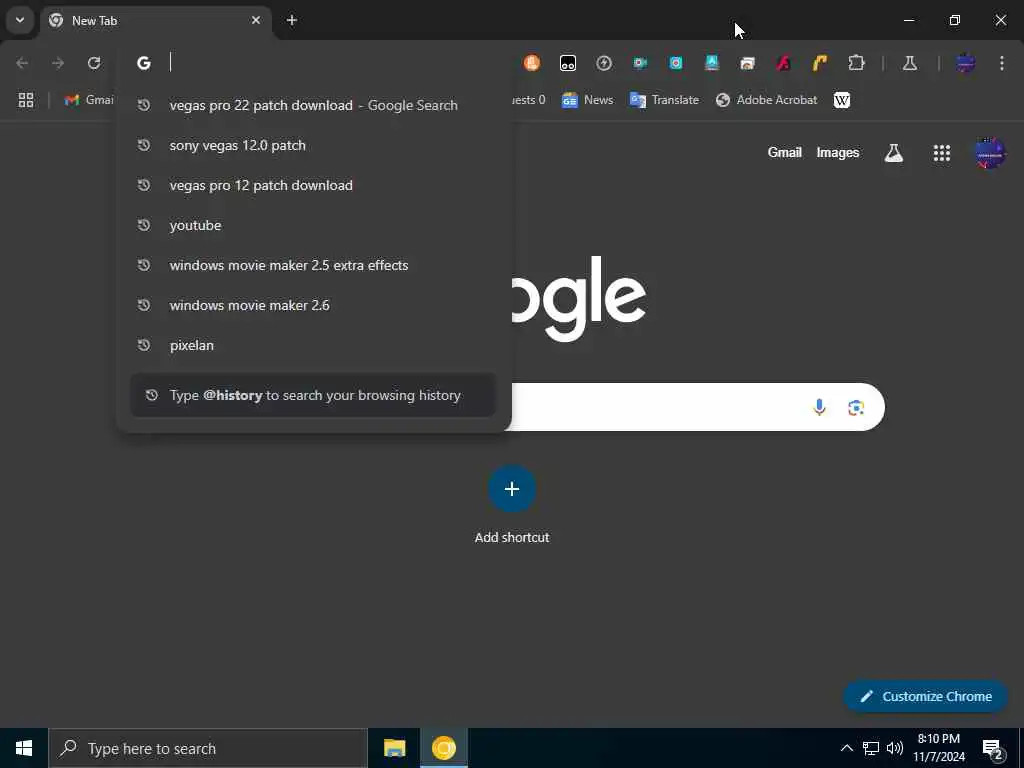Open the Windows Start menu
This screenshot has width=1024, height=768.
[x=24, y=748]
